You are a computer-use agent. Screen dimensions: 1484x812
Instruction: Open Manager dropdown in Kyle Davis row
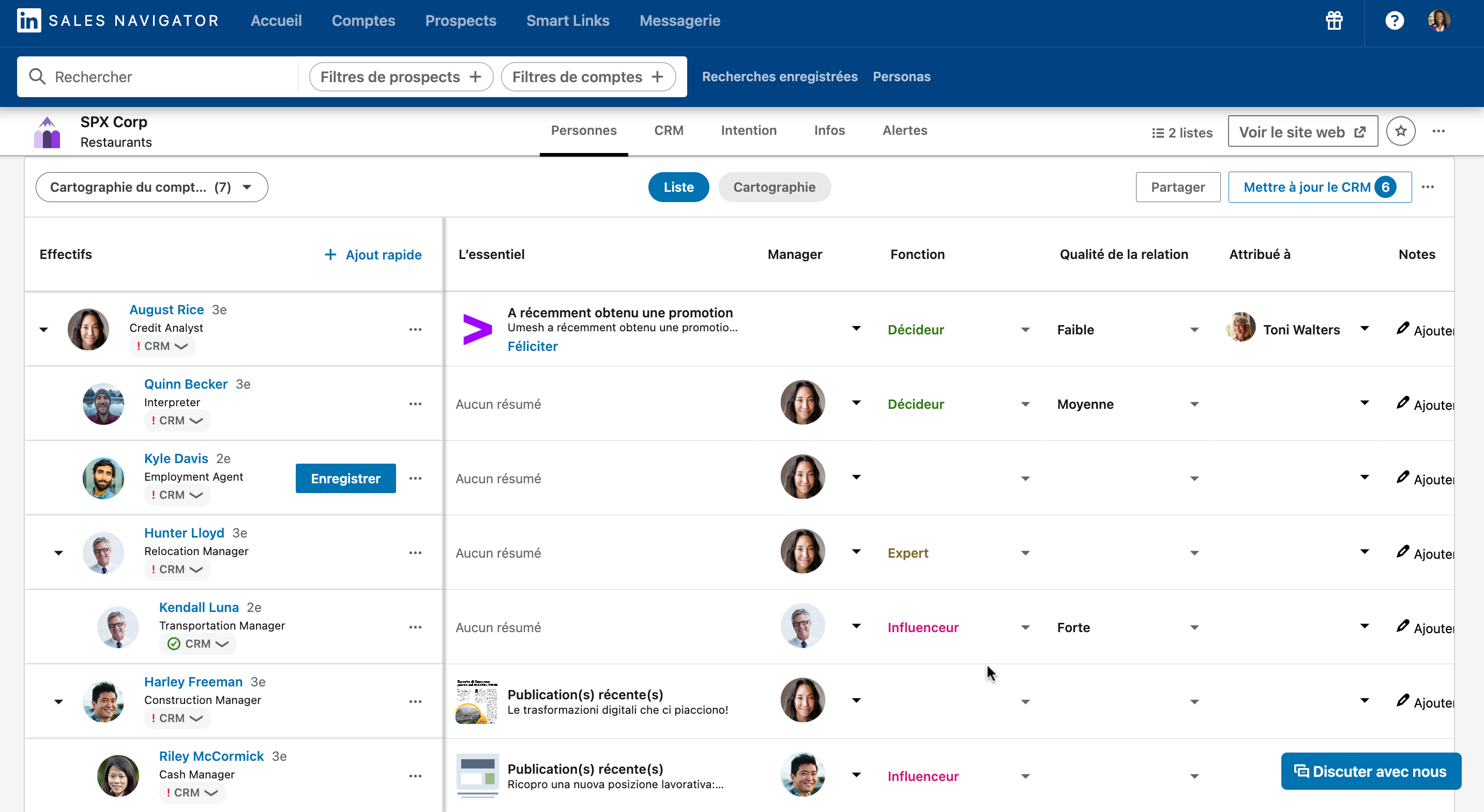(856, 477)
